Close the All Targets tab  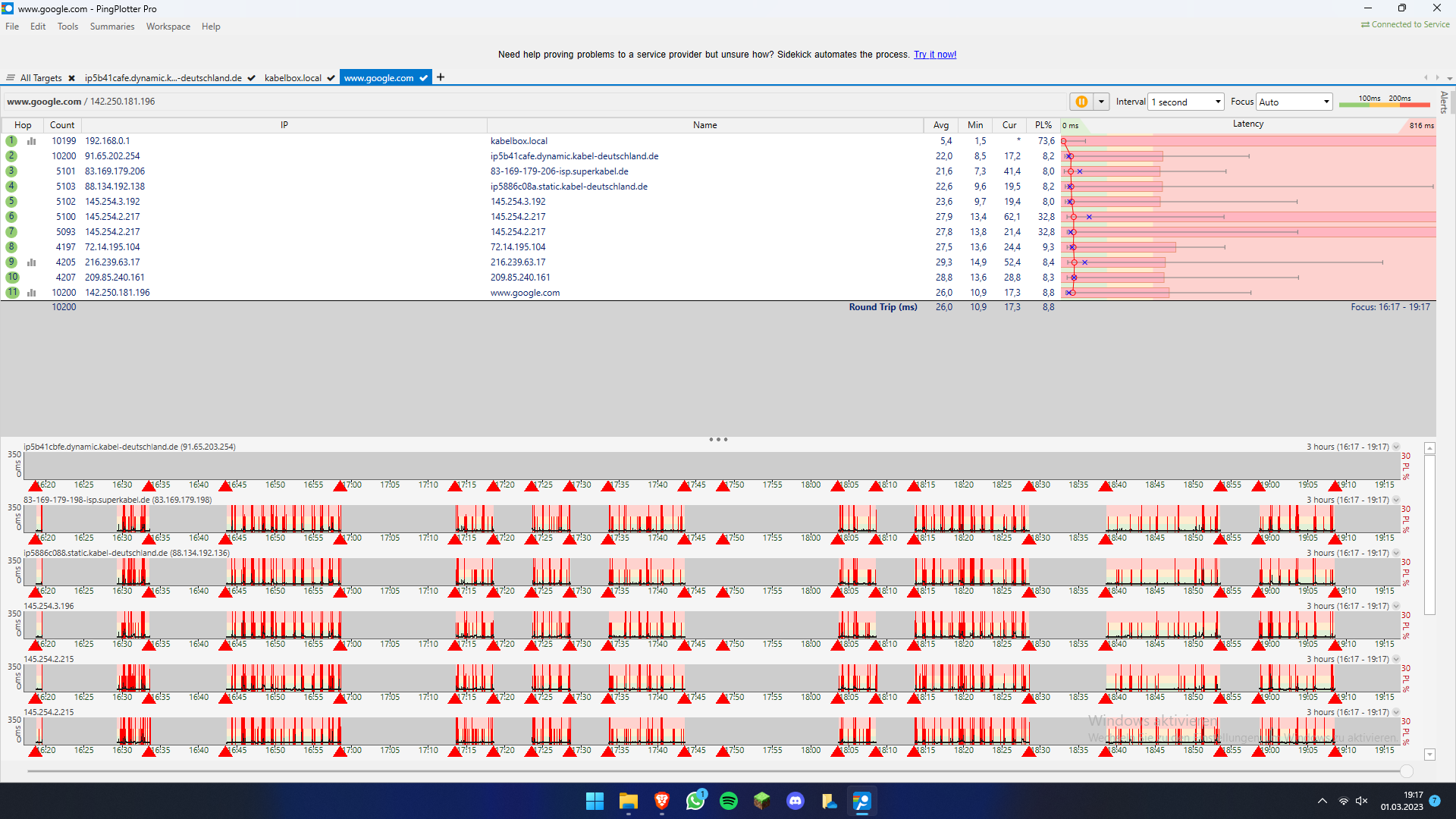click(x=71, y=77)
